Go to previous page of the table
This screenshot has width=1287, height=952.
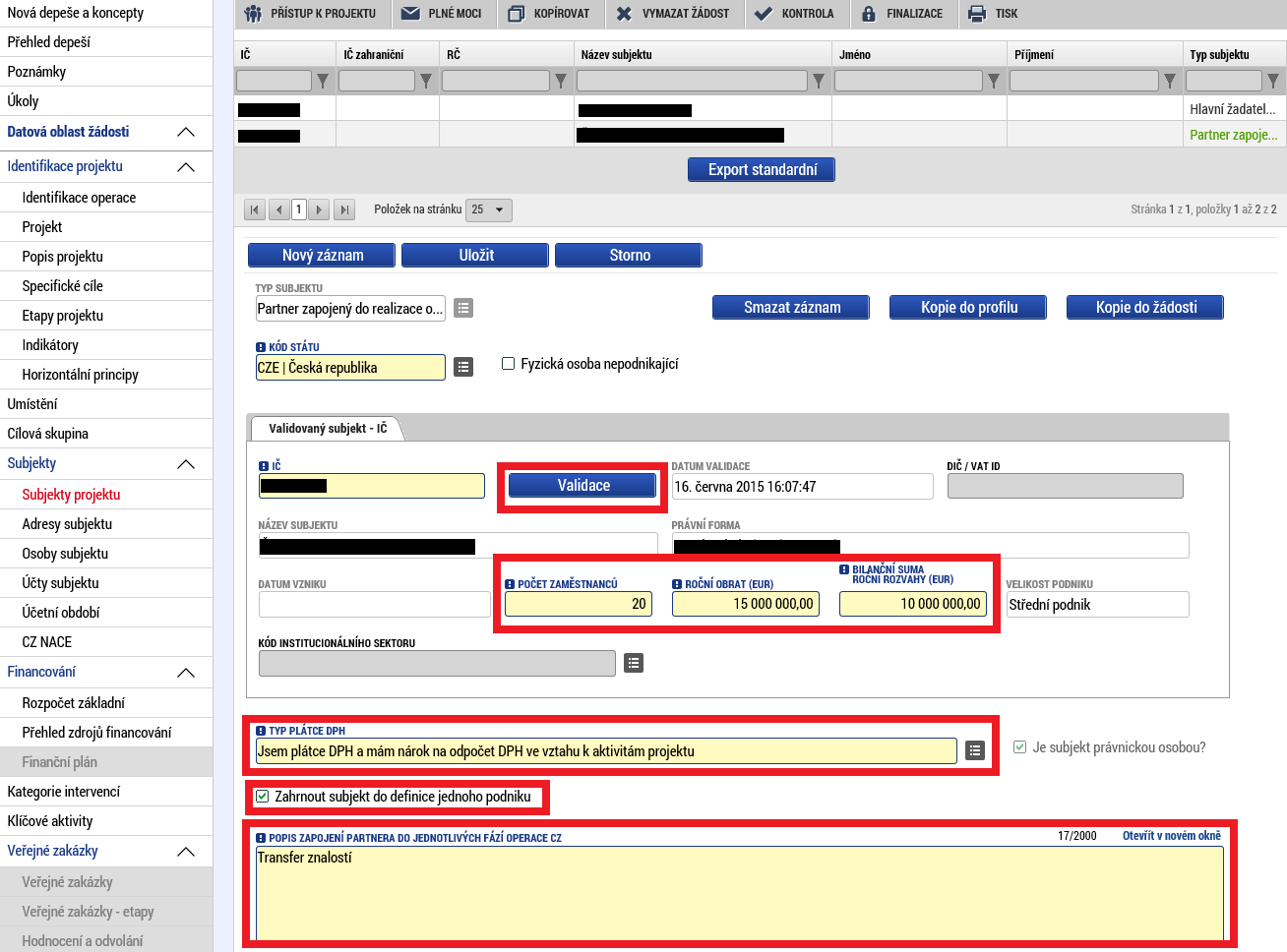(279, 209)
